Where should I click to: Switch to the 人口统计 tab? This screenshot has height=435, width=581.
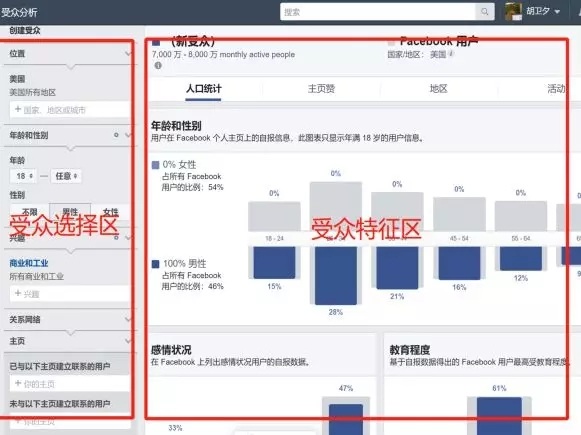tap(203, 89)
